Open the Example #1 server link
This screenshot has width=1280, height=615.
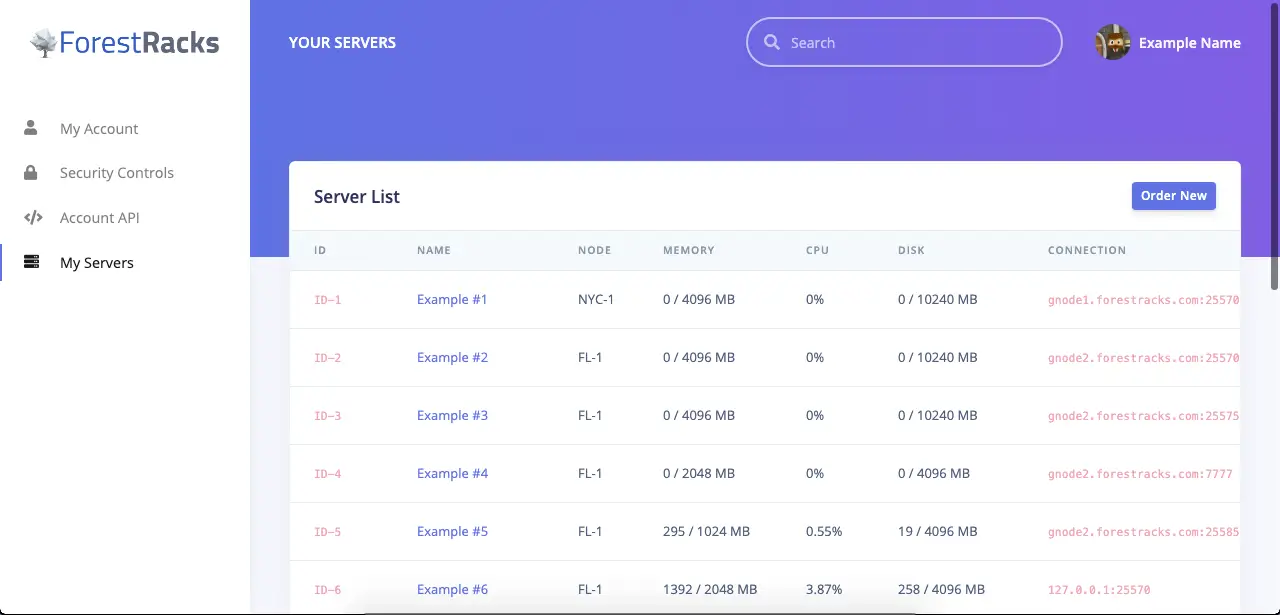[452, 300]
